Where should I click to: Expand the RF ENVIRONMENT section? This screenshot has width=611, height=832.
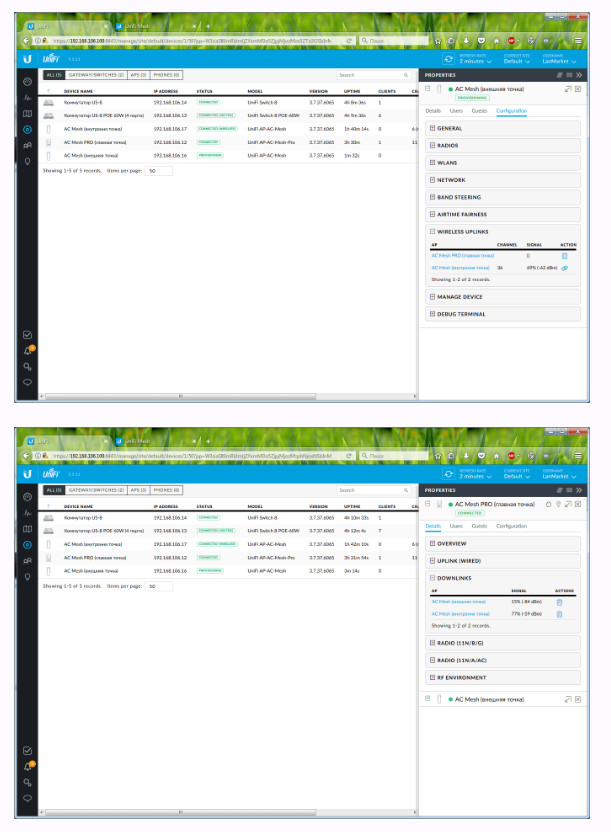tap(503, 678)
